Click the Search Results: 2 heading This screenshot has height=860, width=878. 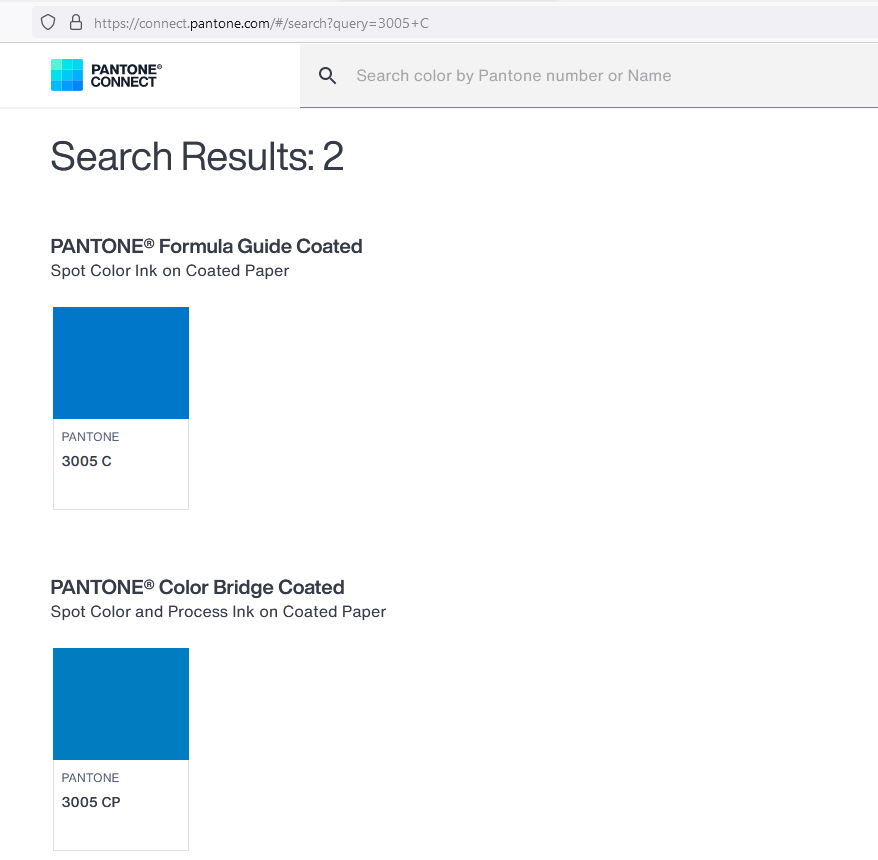[x=197, y=156]
